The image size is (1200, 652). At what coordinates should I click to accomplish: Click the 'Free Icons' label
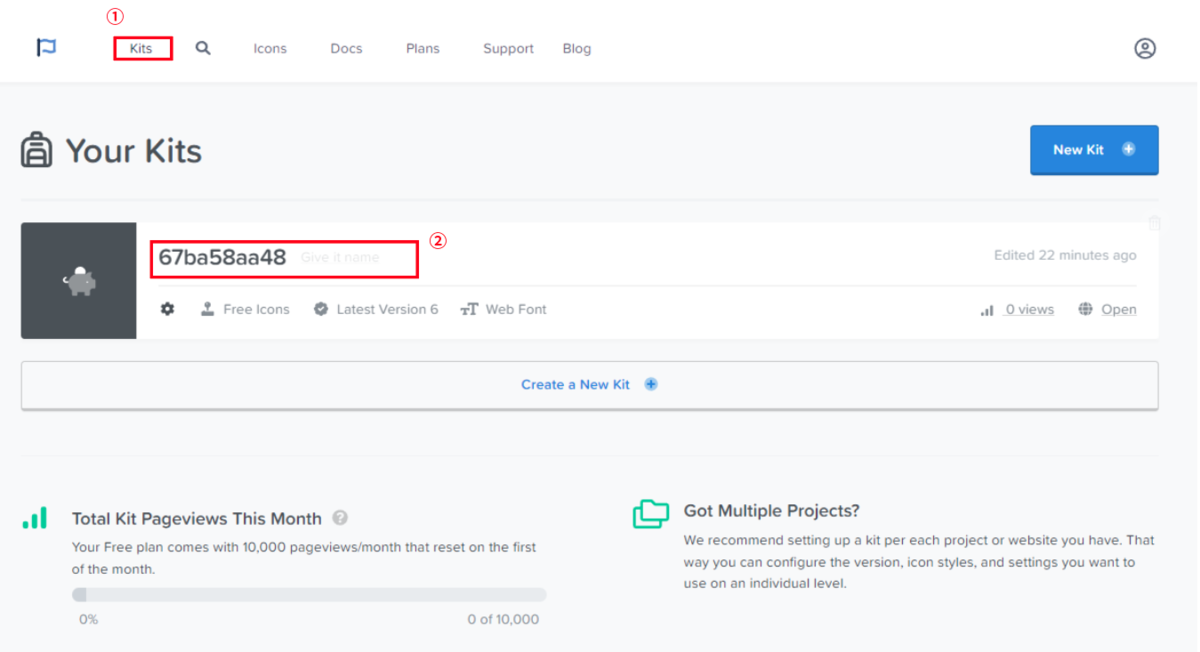pos(256,309)
